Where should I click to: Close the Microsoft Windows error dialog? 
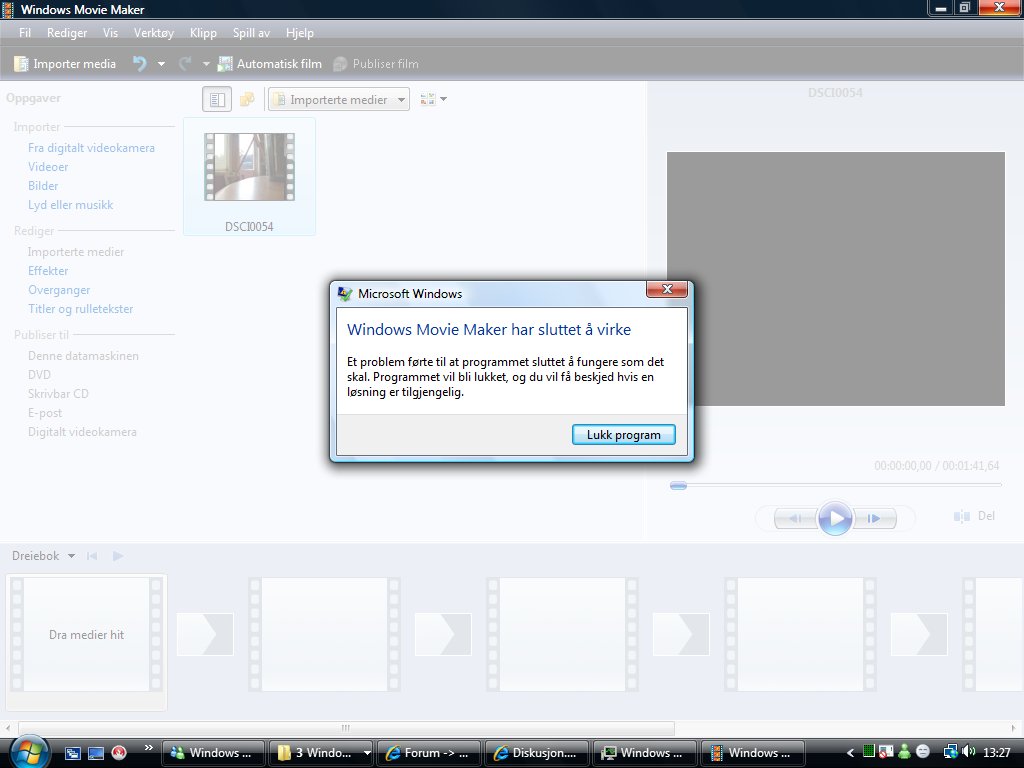pos(667,289)
